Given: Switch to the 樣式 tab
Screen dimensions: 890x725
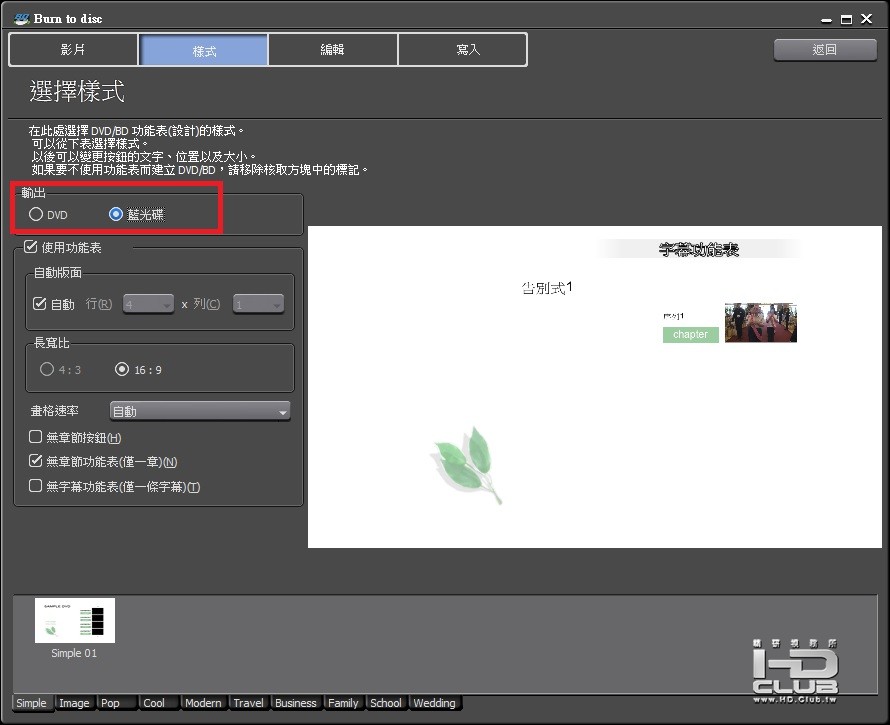Looking at the screenshot, I should coord(204,50).
